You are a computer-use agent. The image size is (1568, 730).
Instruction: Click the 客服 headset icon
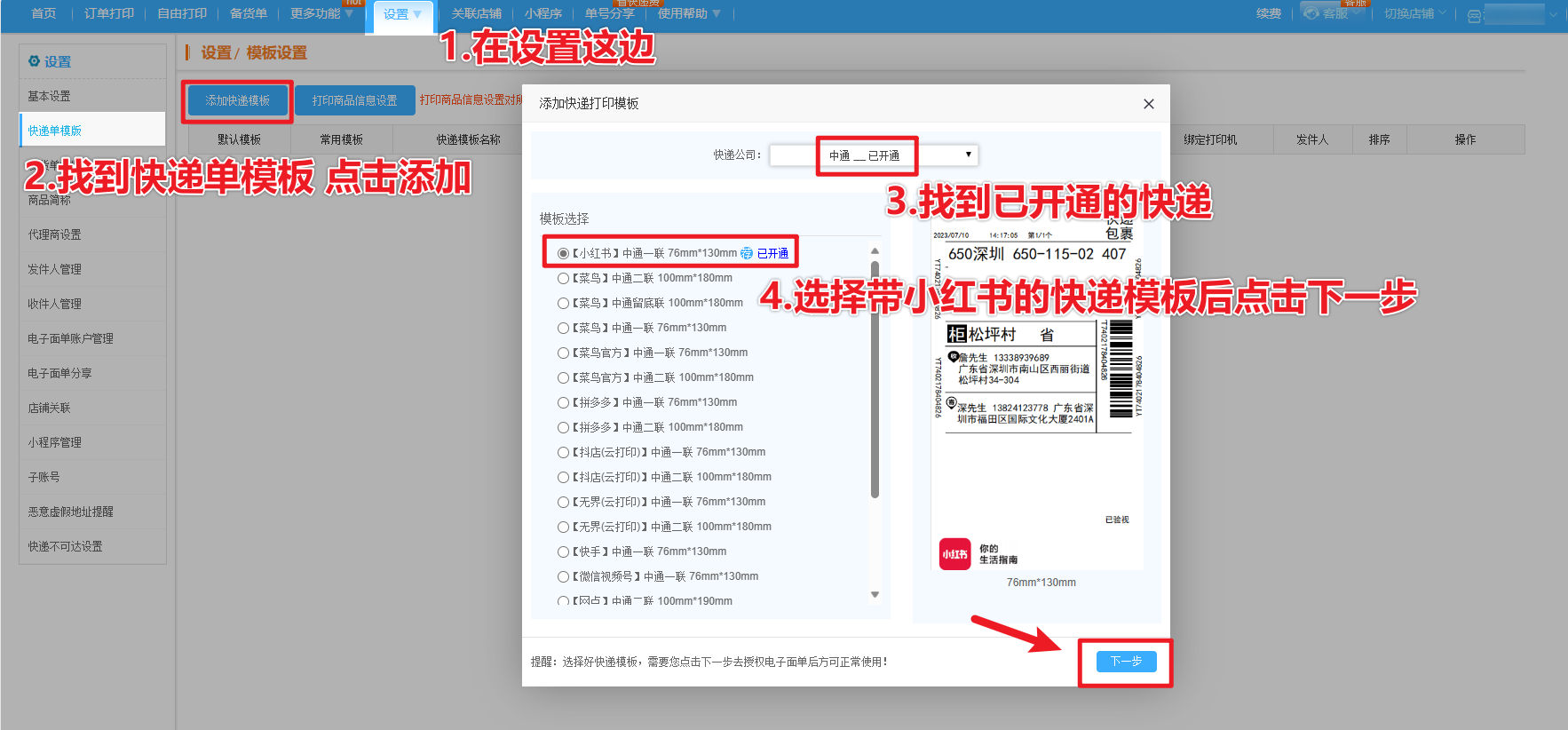pyautogui.click(x=1311, y=13)
